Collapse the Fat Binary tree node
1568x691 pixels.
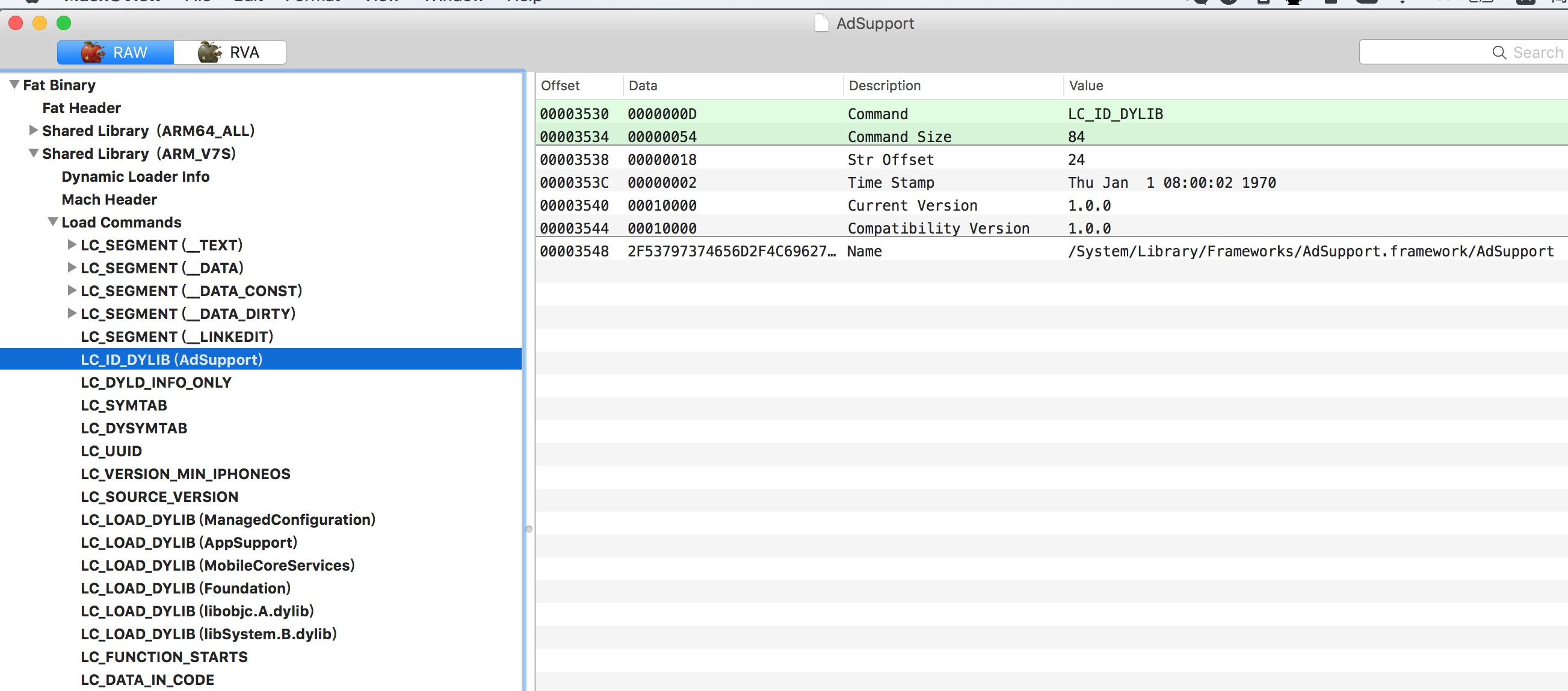(x=14, y=85)
